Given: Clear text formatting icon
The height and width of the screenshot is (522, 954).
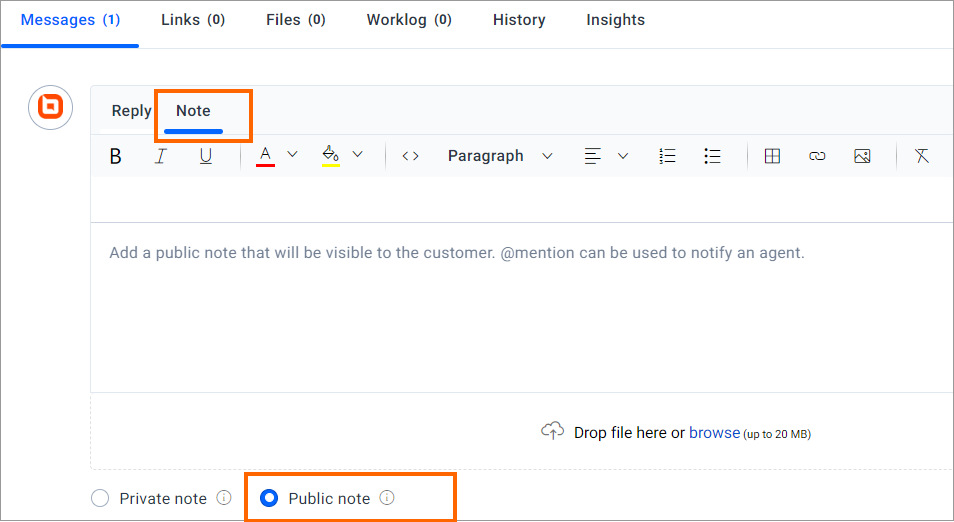Looking at the screenshot, I should 922,156.
